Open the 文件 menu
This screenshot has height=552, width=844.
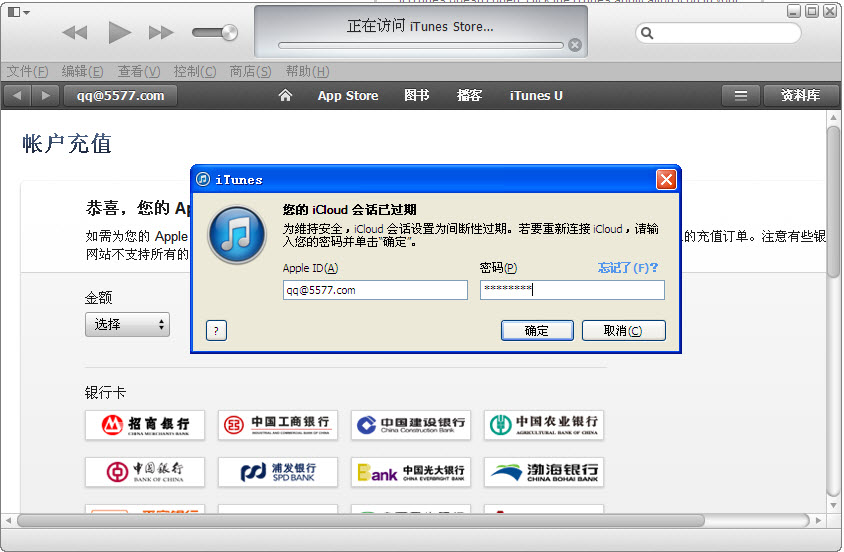point(27,71)
